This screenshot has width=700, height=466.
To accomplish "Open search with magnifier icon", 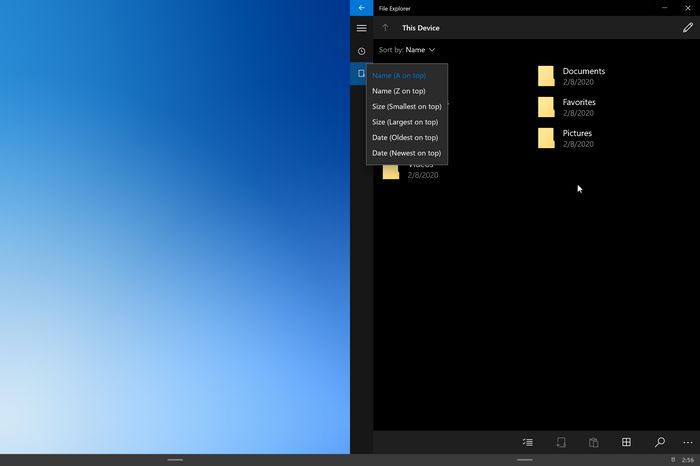I will tap(659, 442).
